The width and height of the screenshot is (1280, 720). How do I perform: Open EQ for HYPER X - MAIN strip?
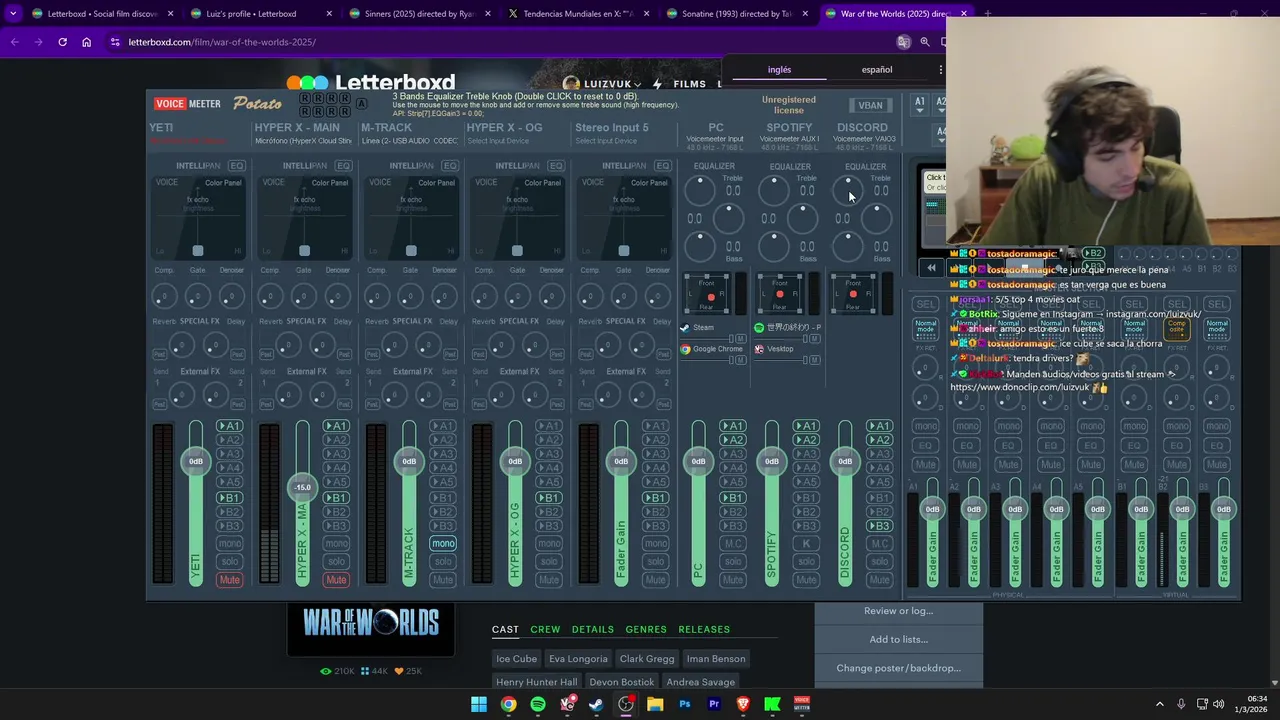[343, 166]
